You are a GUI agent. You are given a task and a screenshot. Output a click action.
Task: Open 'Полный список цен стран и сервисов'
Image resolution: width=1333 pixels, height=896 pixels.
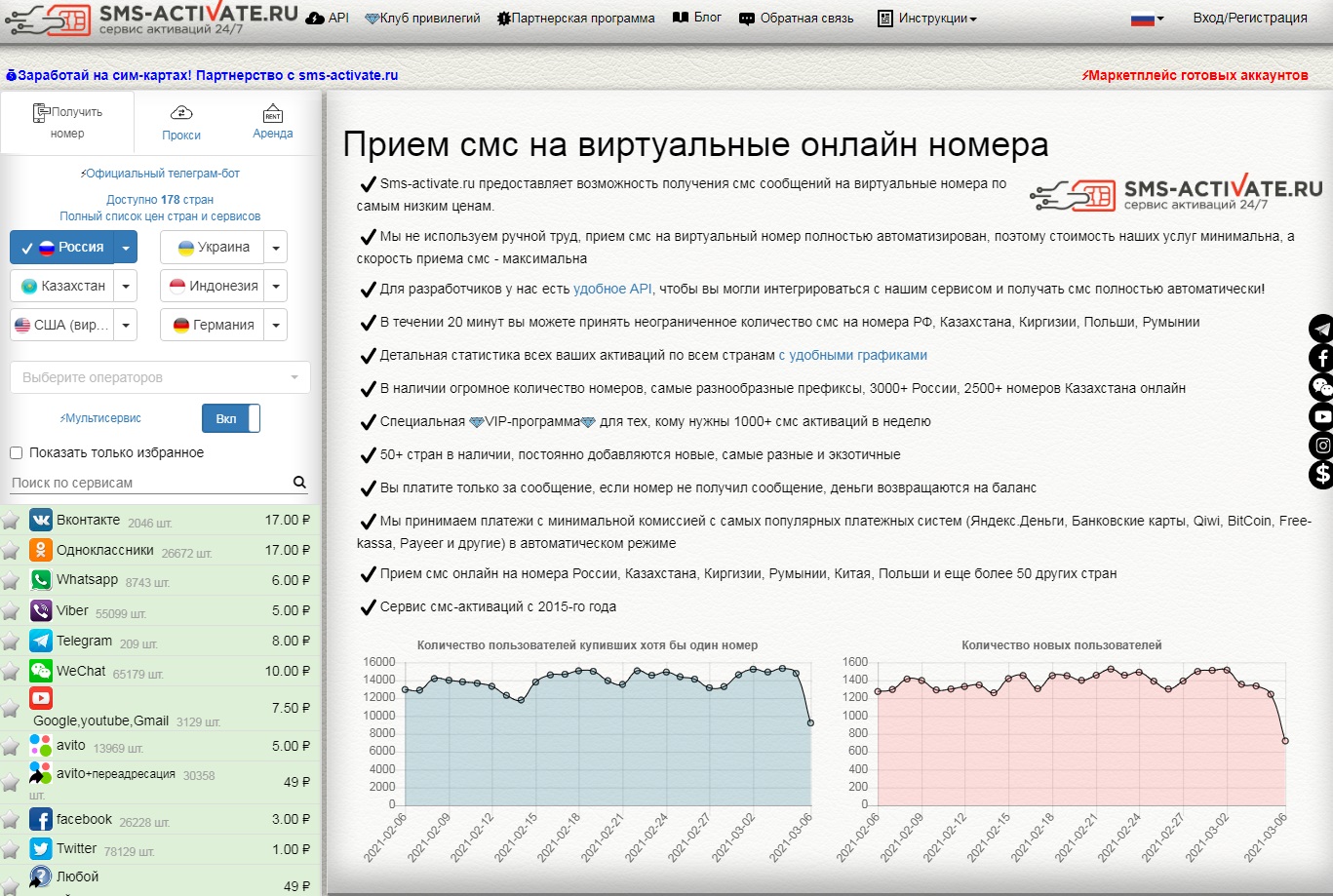(x=160, y=216)
